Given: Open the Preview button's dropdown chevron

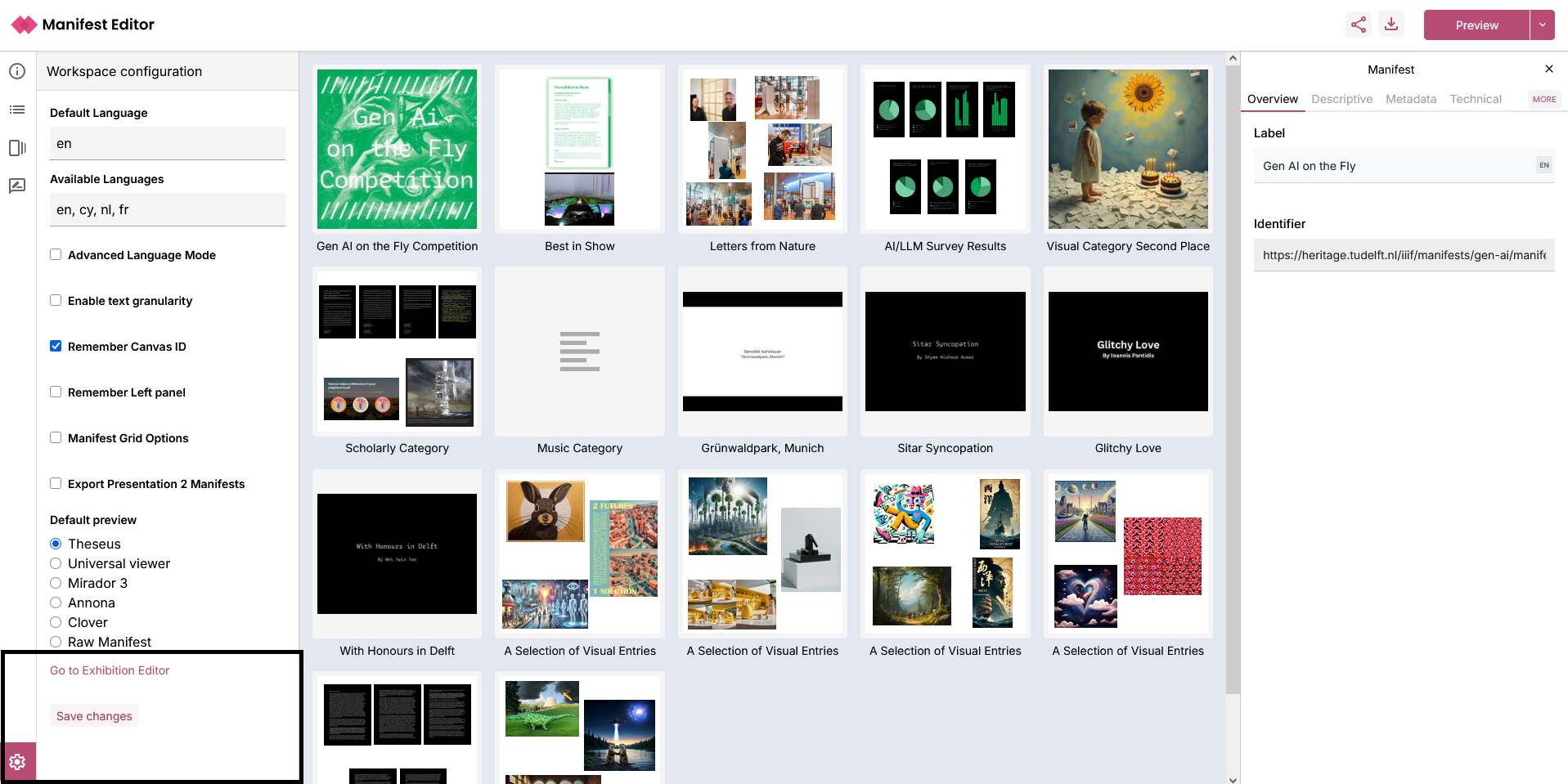Looking at the screenshot, I should click(x=1543, y=25).
